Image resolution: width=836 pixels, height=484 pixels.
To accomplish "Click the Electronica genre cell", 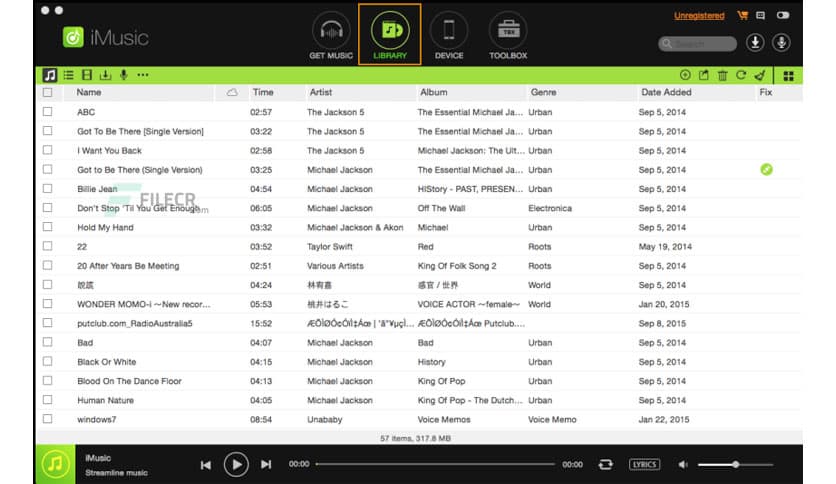I will point(550,208).
